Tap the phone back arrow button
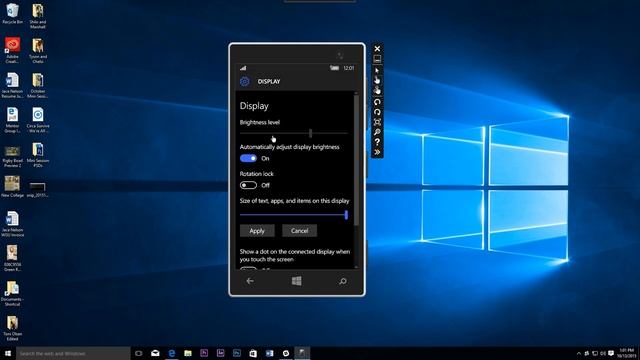Image resolution: width=640 pixels, height=360 pixels. (250, 281)
